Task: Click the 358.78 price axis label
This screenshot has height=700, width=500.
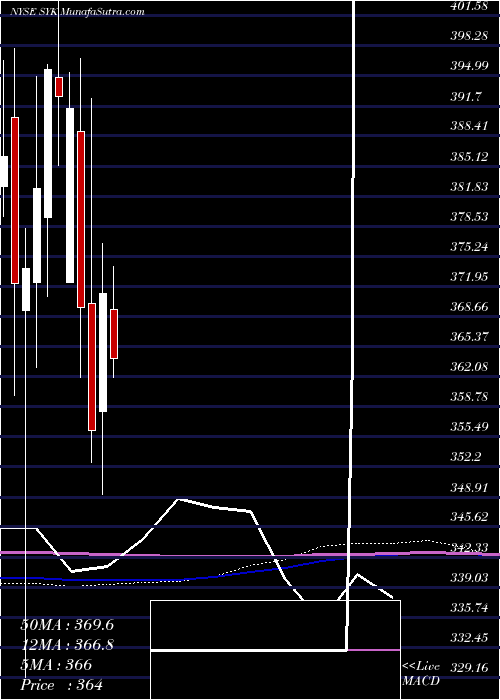Action: point(469,397)
